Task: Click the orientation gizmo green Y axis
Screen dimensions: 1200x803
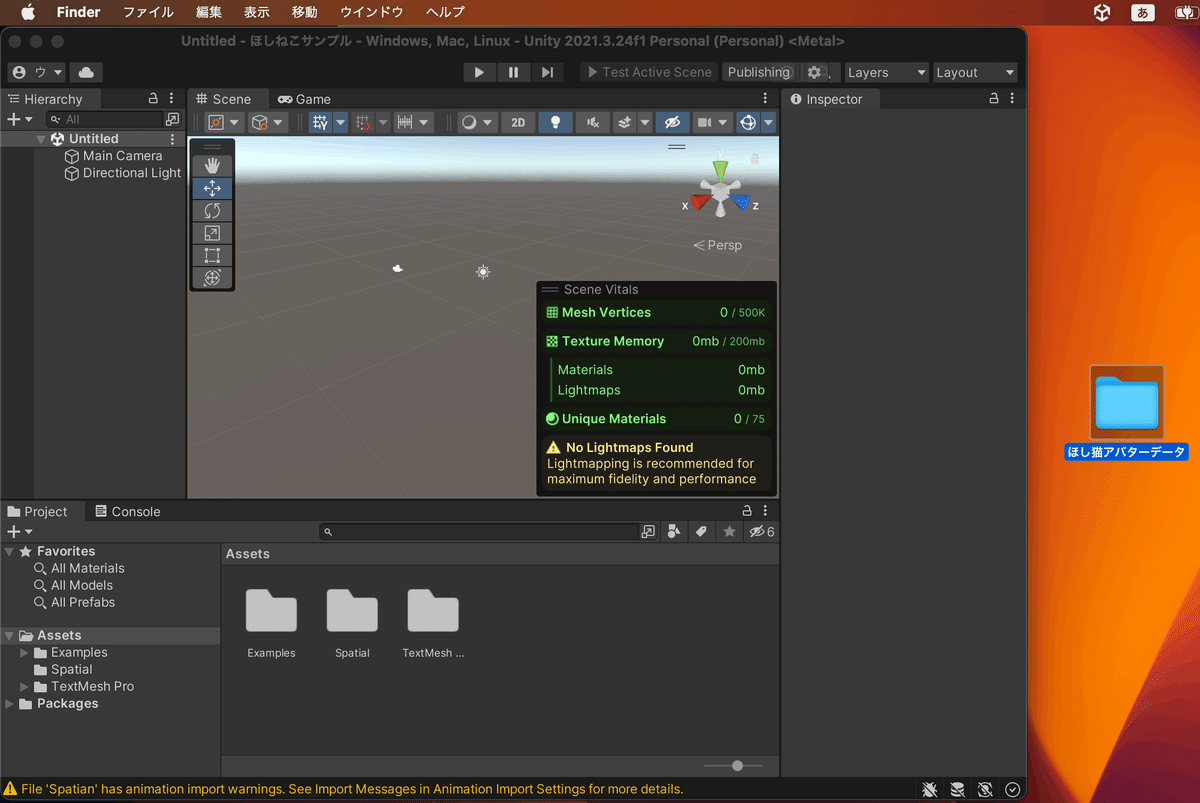Action: click(720, 170)
